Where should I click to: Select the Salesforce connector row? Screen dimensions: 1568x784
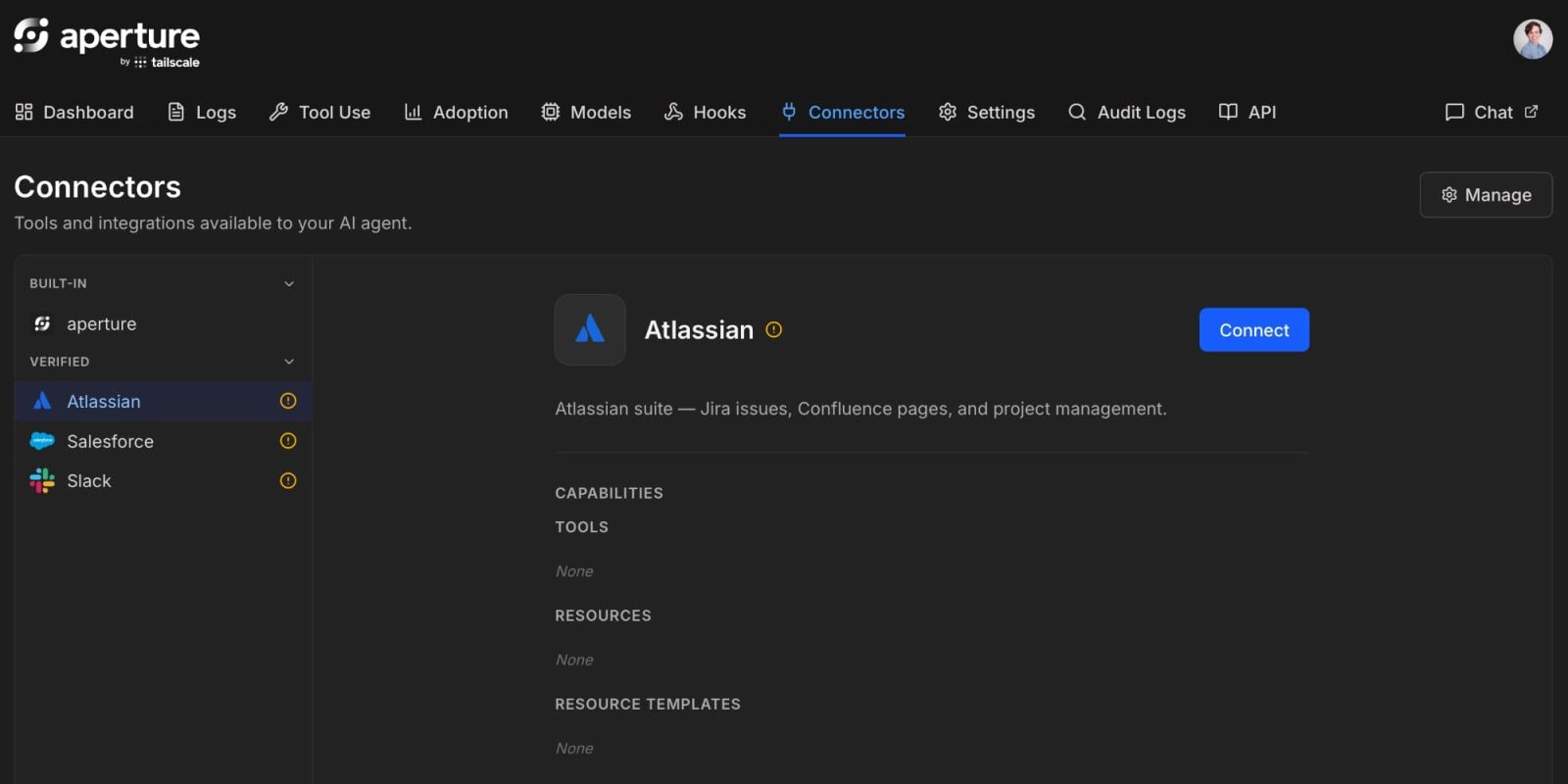tap(163, 441)
